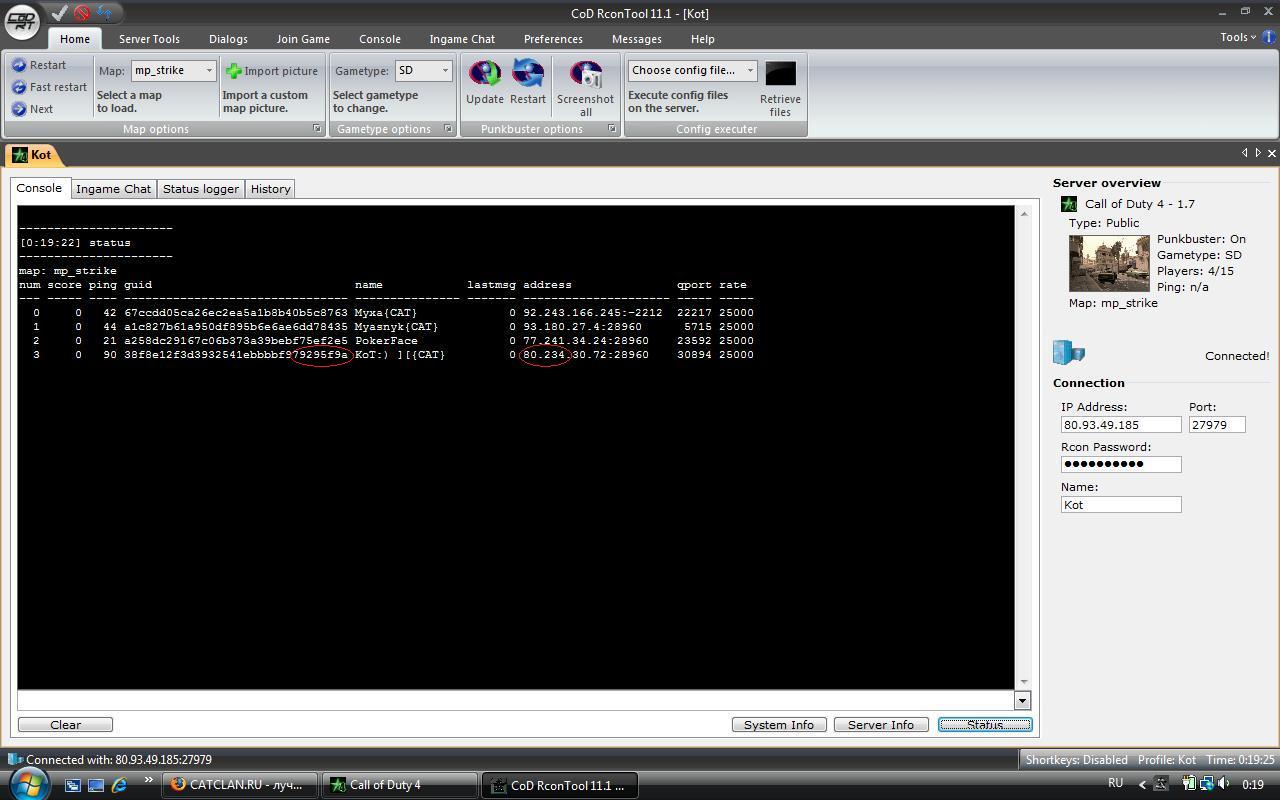This screenshot has height=800, width=1280.
Task: Click the Name input field
Action: click(x=1121, y=504)
